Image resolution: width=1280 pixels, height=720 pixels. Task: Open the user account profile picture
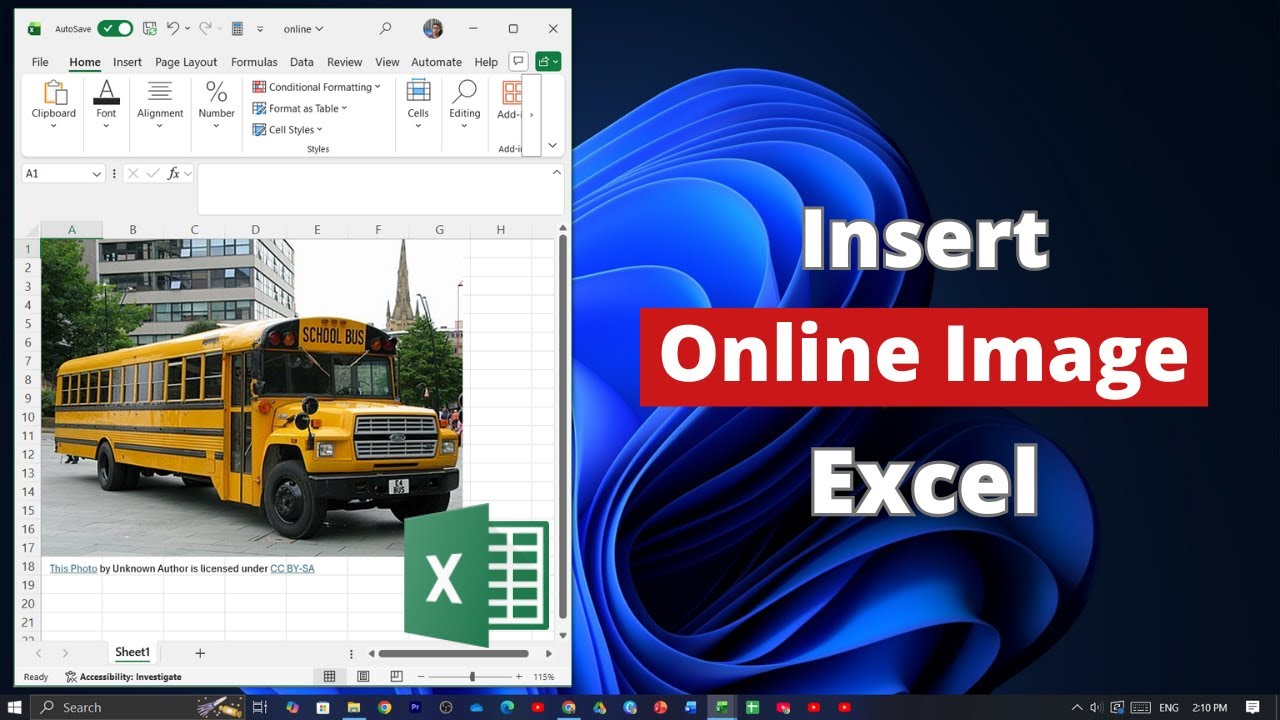[x=433, y=29]
